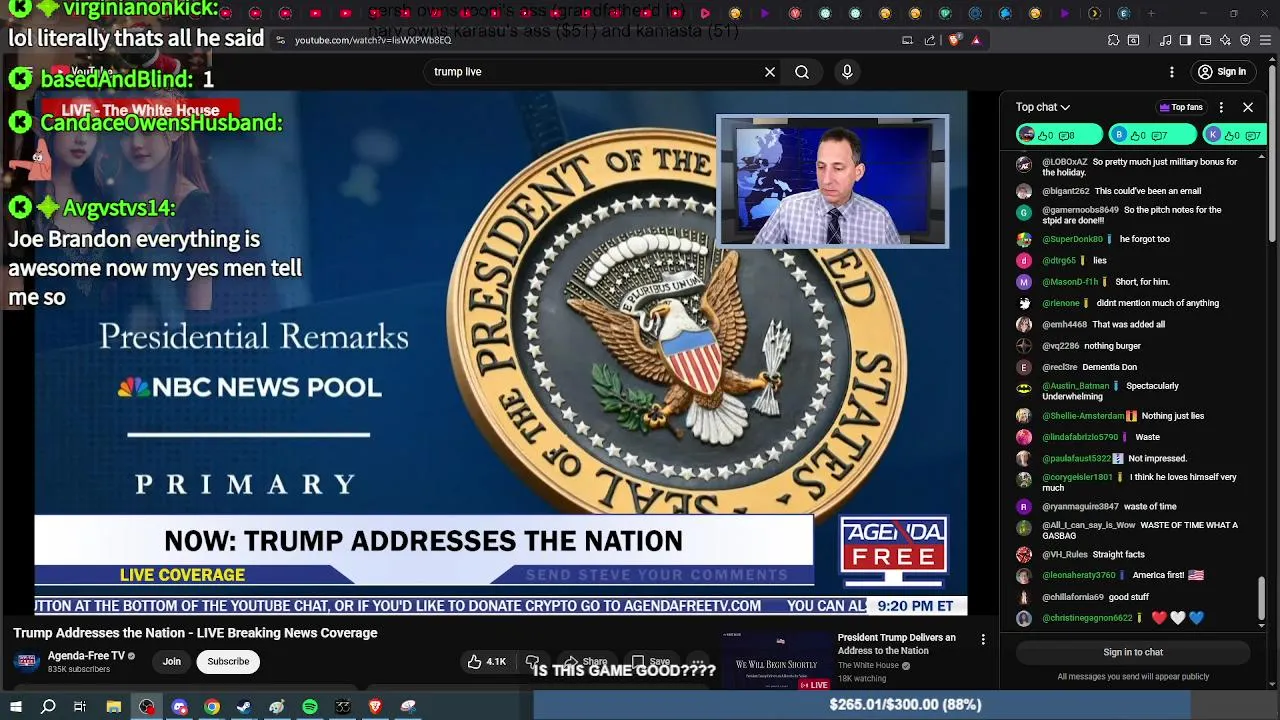Share this page using address bar share icon

click(930, 40)
